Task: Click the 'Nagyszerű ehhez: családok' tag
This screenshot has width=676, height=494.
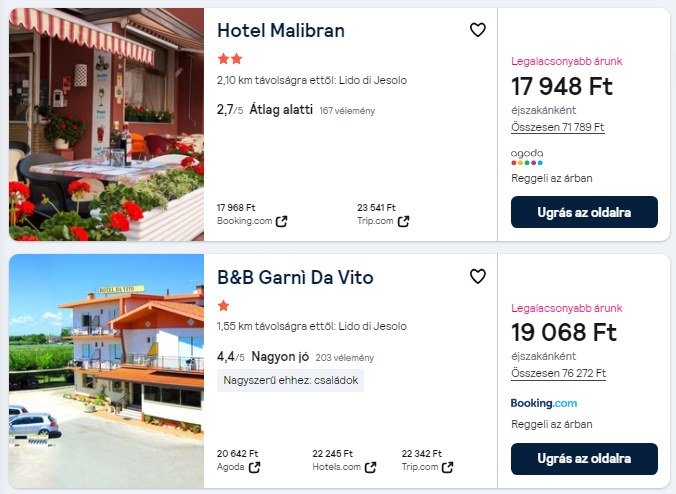Action: tap(290, 380)
